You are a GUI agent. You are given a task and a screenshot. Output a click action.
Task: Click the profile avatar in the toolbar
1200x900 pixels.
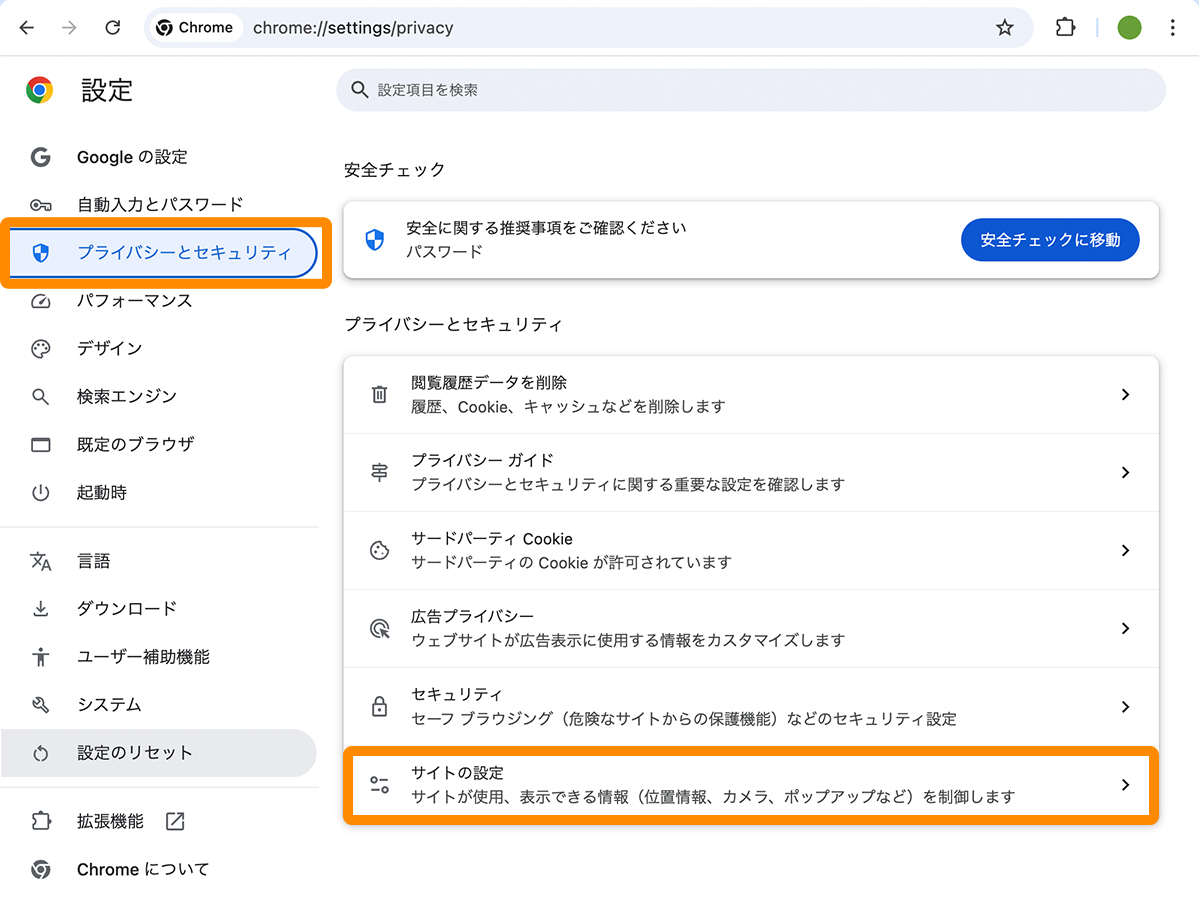1129,27
